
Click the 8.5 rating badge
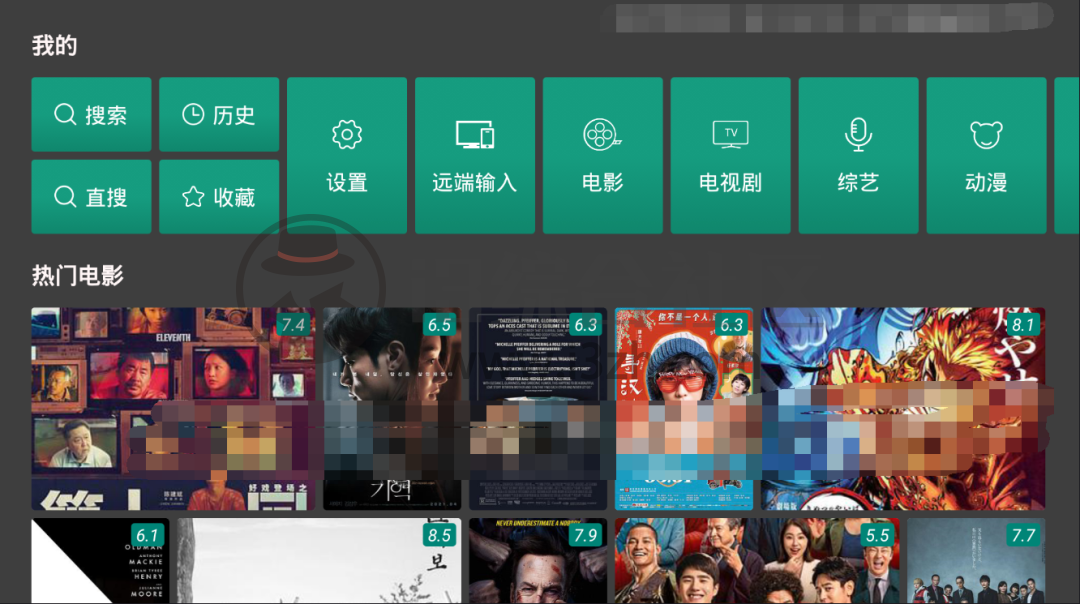(x=439, y=535)
